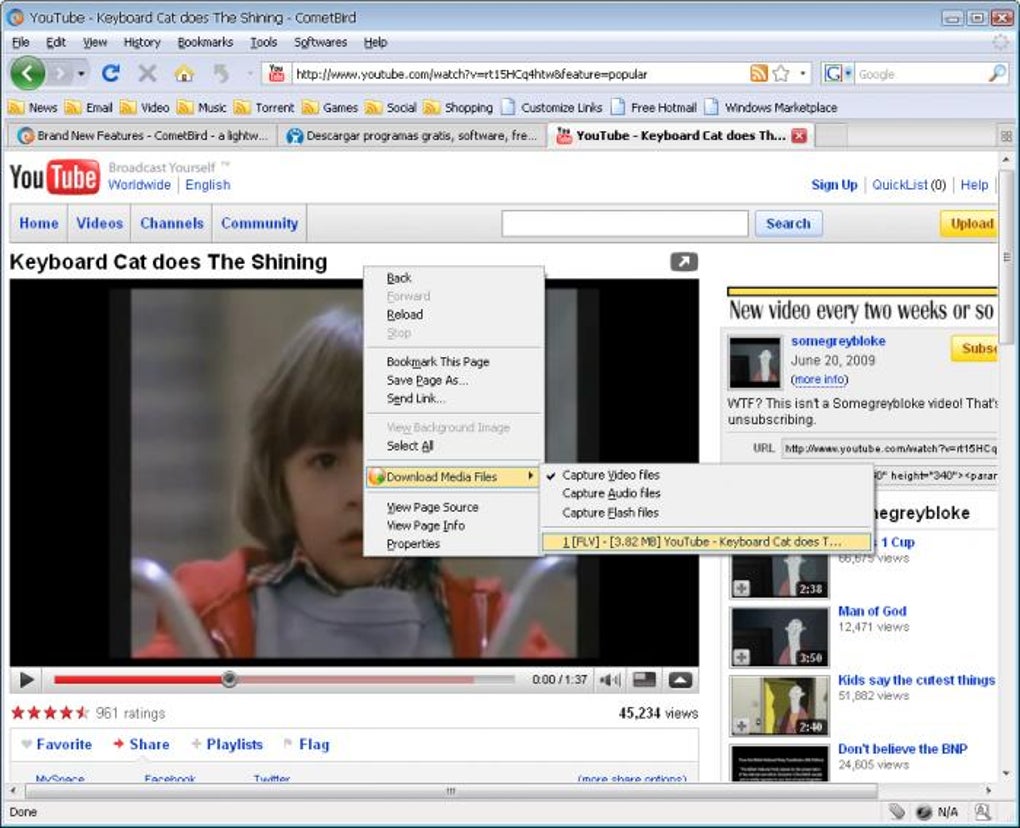Open the search engine selector dropdown
This screenshot has height=828, width=1020.
(839, 73)
